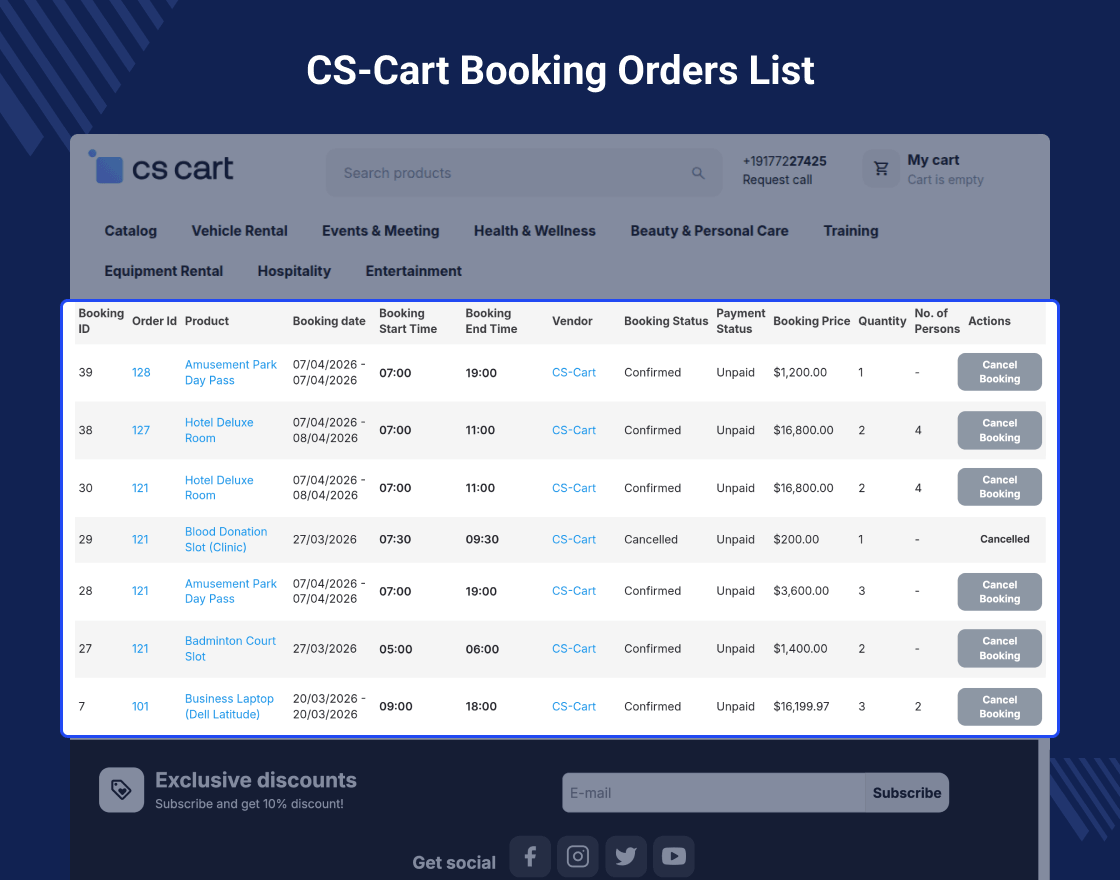Open the Entertainment menu

click(414, 271)
